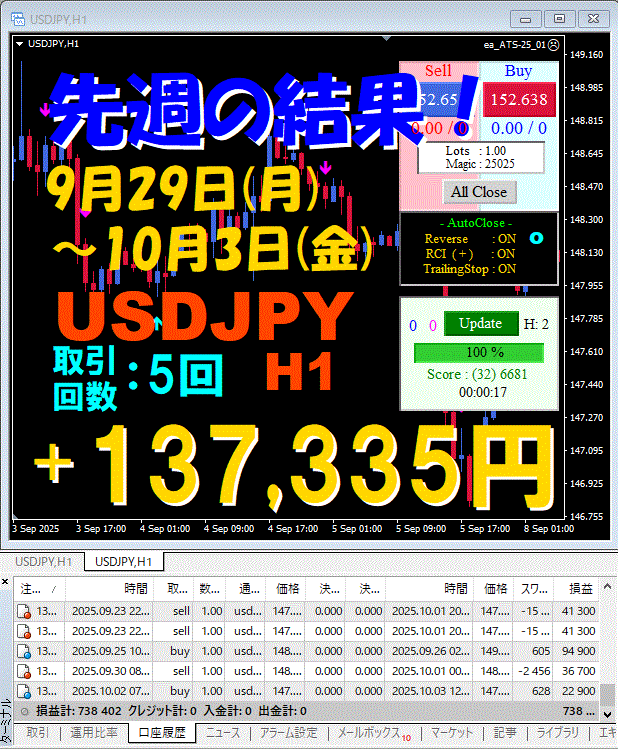This screenshot has height=749, width=618.
Task: Click the green 100 % progress bar
Action: point(481,353)
